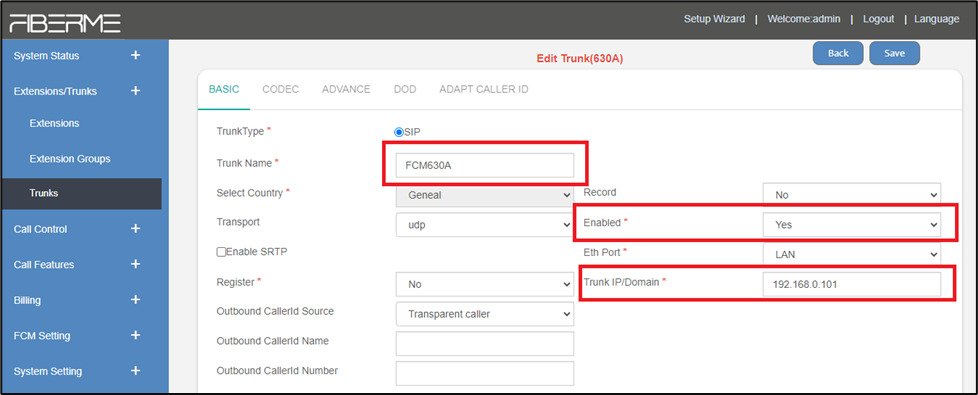Open the Eth Port dropdown
Image resolution: width=978 pixels, height=395 pixels.
tap(851, 255)
